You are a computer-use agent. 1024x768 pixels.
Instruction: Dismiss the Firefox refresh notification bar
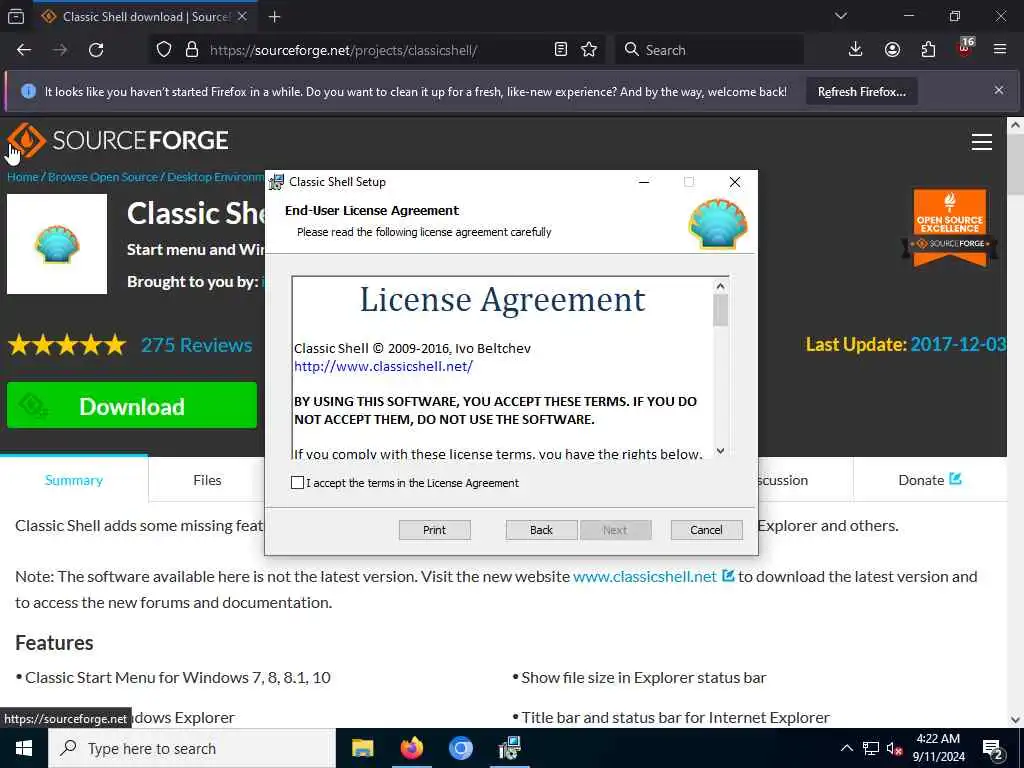pos(999,90)
